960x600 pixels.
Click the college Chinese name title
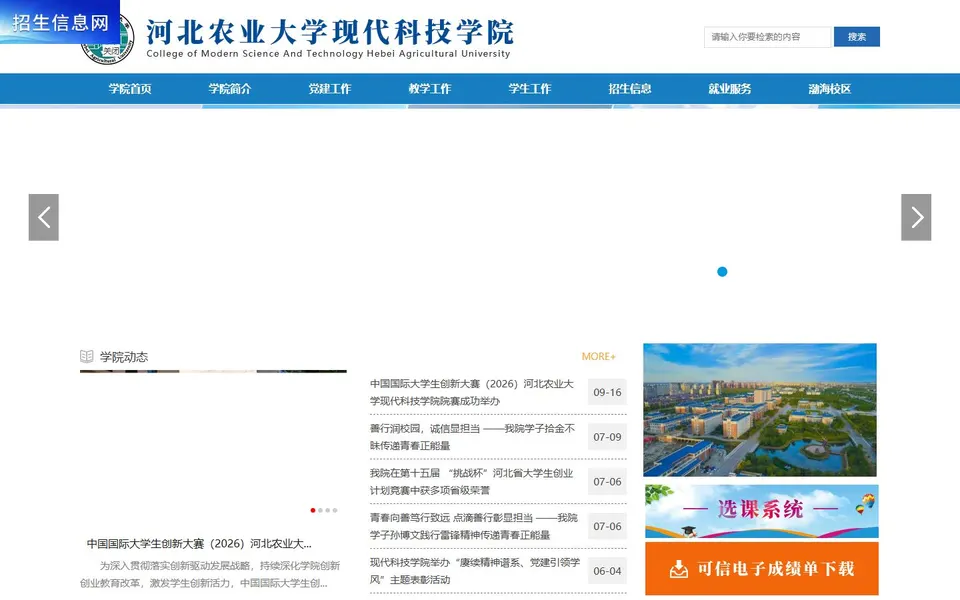pyautogui.click(x=329, y=32)
